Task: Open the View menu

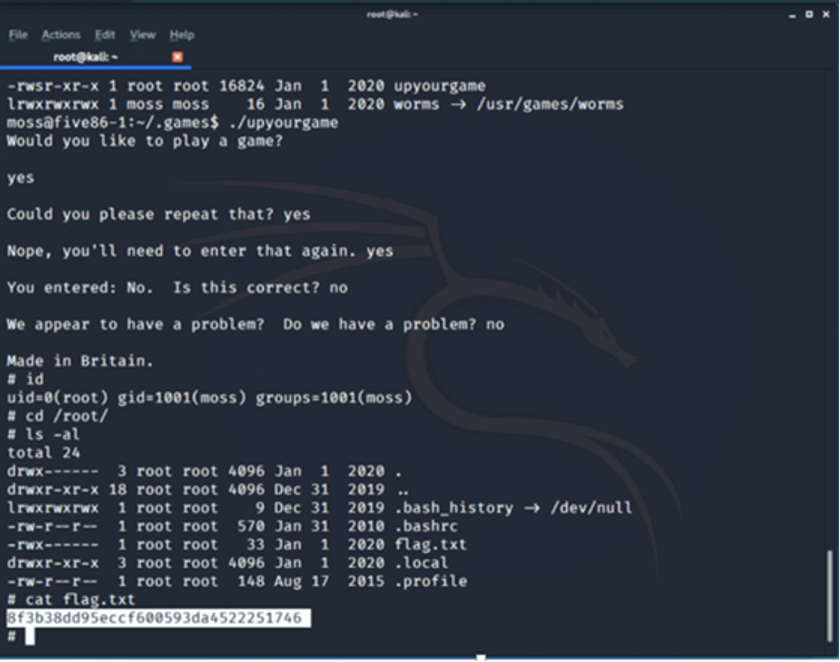Action: [140, 34]
